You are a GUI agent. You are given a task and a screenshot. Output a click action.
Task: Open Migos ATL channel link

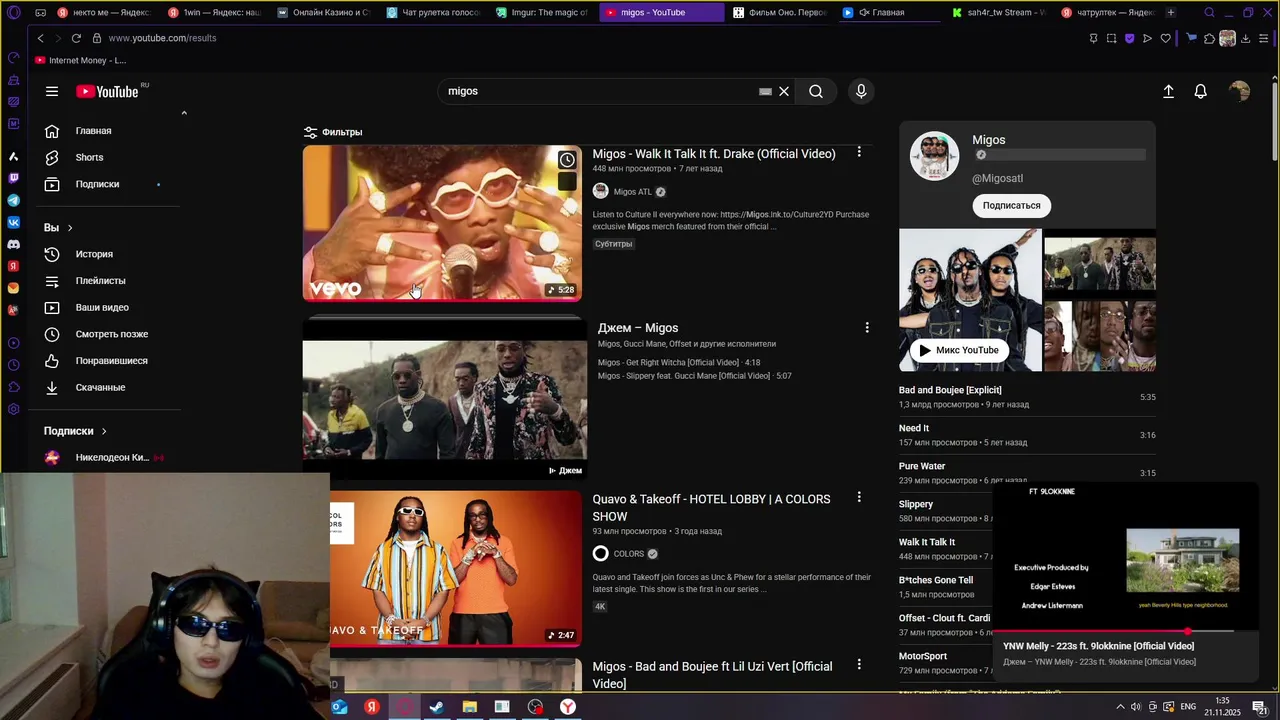point(632,192)
